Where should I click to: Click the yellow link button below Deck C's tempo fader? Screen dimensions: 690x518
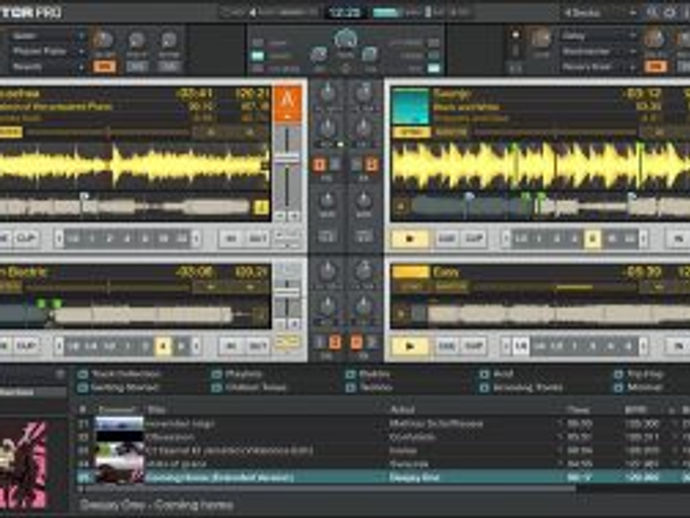tap(287, 342)
